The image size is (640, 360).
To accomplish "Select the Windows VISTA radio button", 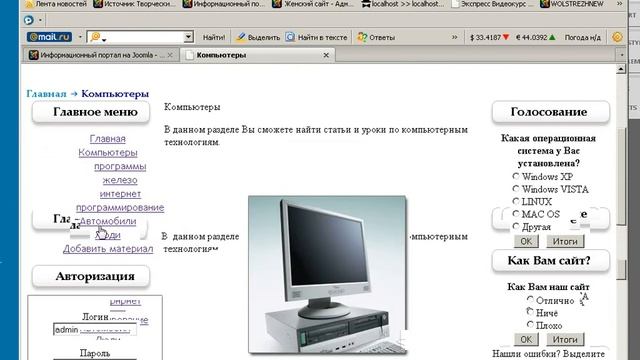I will (x=516, y=189).
